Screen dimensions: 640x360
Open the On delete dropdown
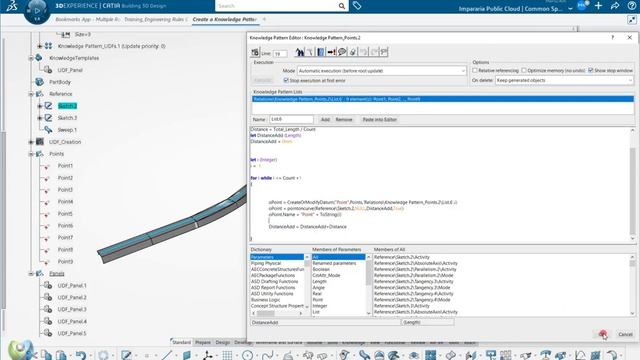click(x=564, y=80)
